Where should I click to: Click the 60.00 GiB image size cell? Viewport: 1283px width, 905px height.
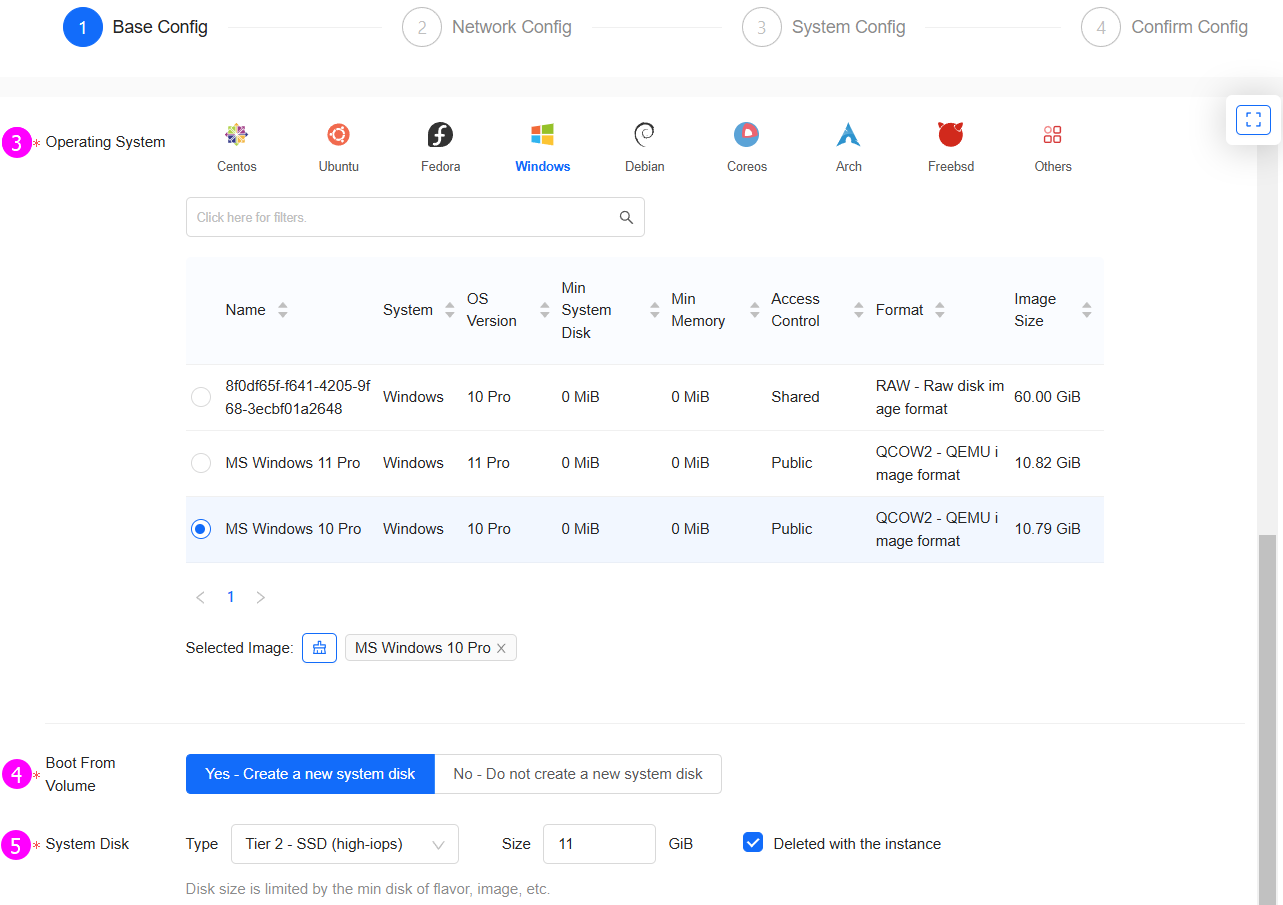pos(1047,397)
